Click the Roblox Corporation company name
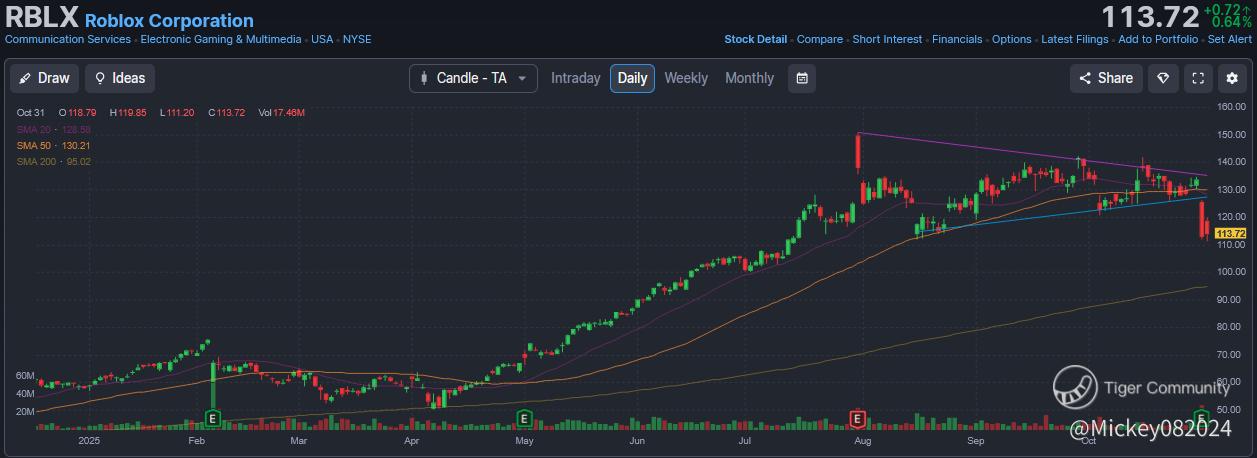This screenshot has height=458, width=1257. [x=169, y=20]
